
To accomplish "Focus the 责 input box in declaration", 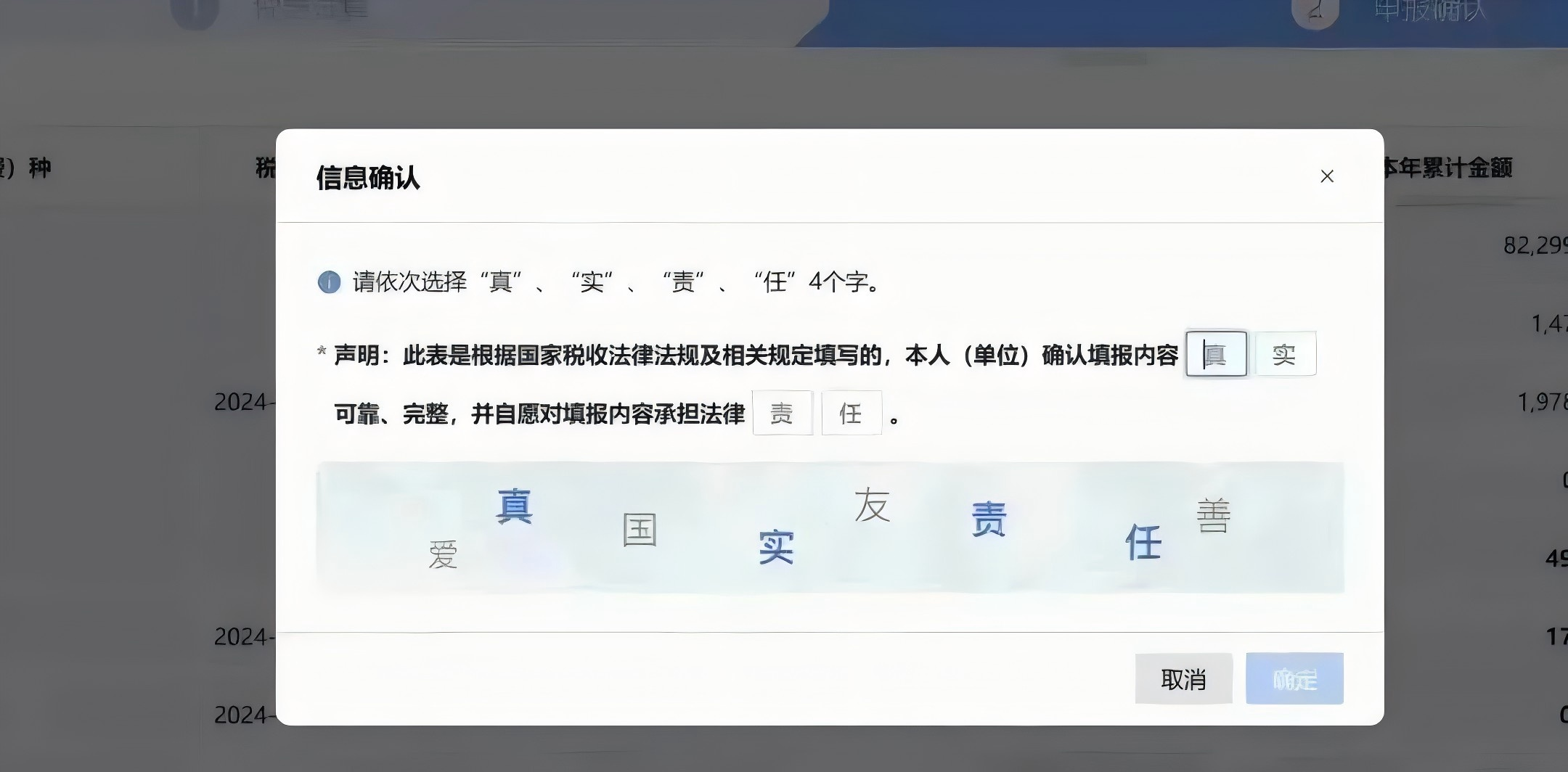I will 783,413.
